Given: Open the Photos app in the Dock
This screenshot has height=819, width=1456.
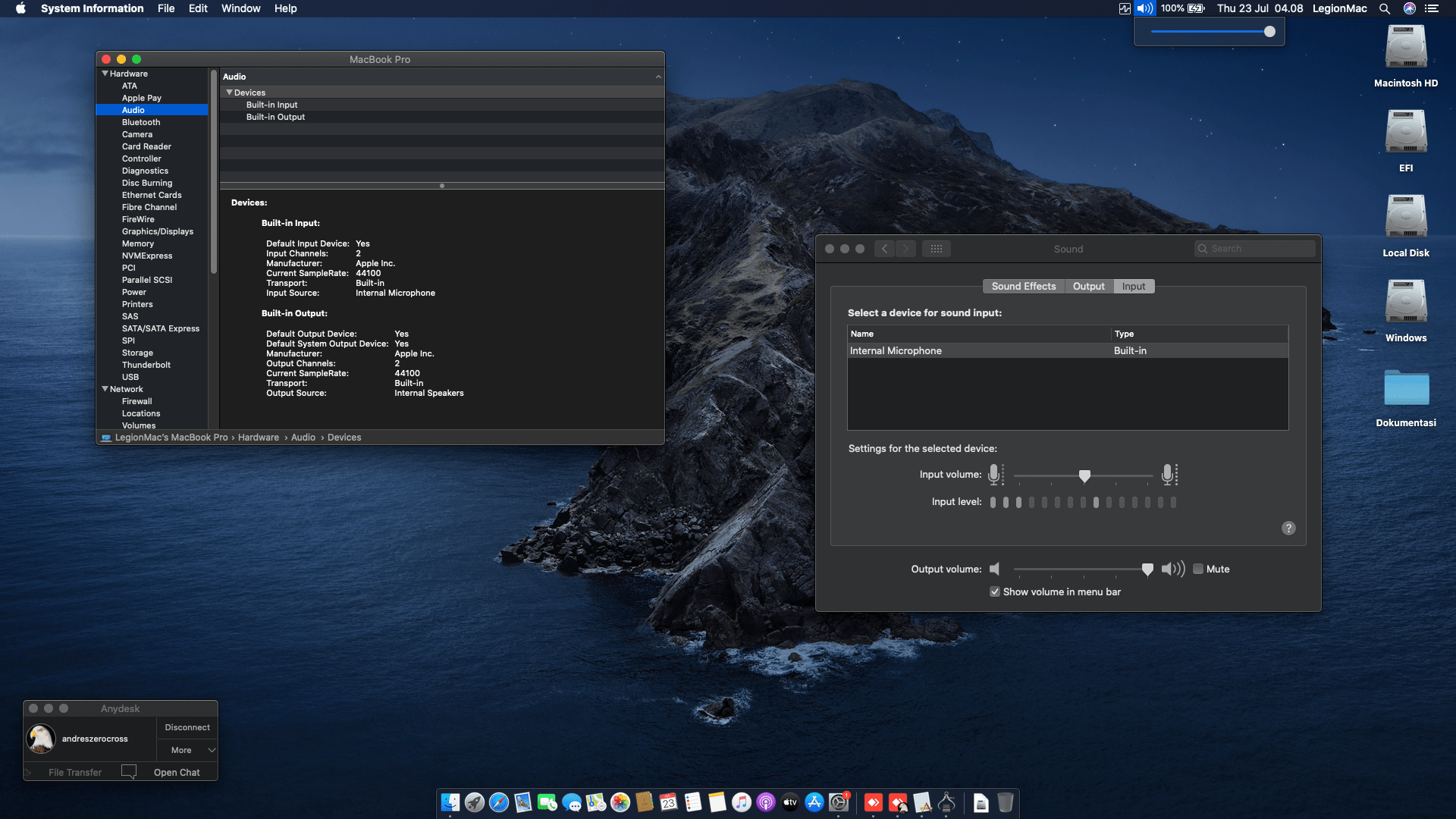Looking at the screenshot, I should [620, 802].
